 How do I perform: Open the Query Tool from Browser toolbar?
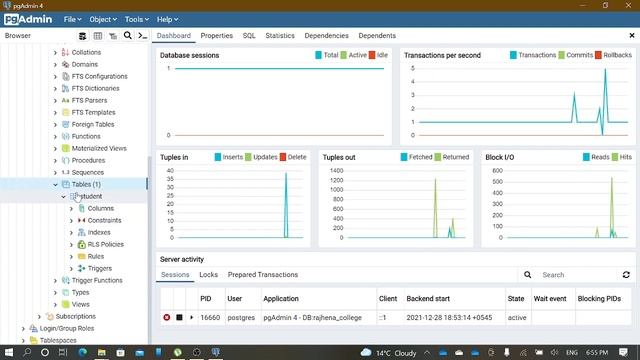pos(82,36)
